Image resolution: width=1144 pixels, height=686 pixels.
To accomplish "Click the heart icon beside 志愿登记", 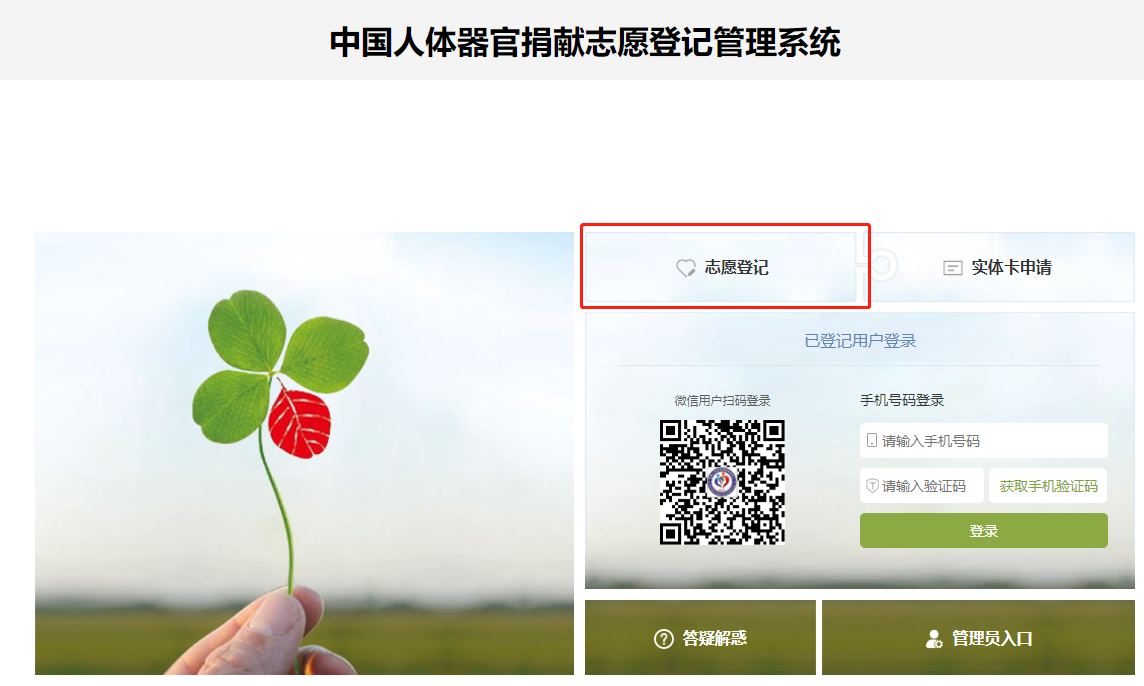I will [x=685, y=268].
